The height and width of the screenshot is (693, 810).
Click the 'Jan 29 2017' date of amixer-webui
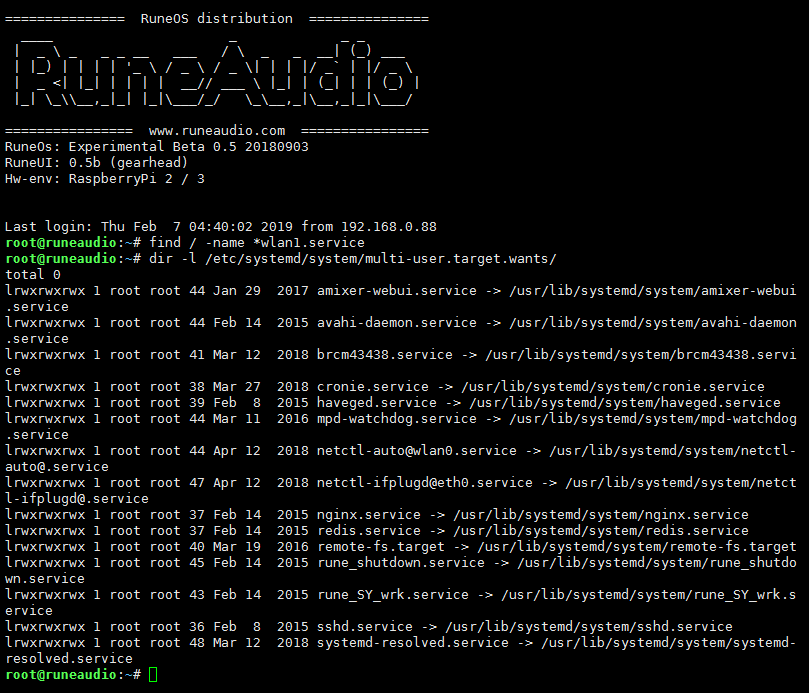[x=260, y=291]
